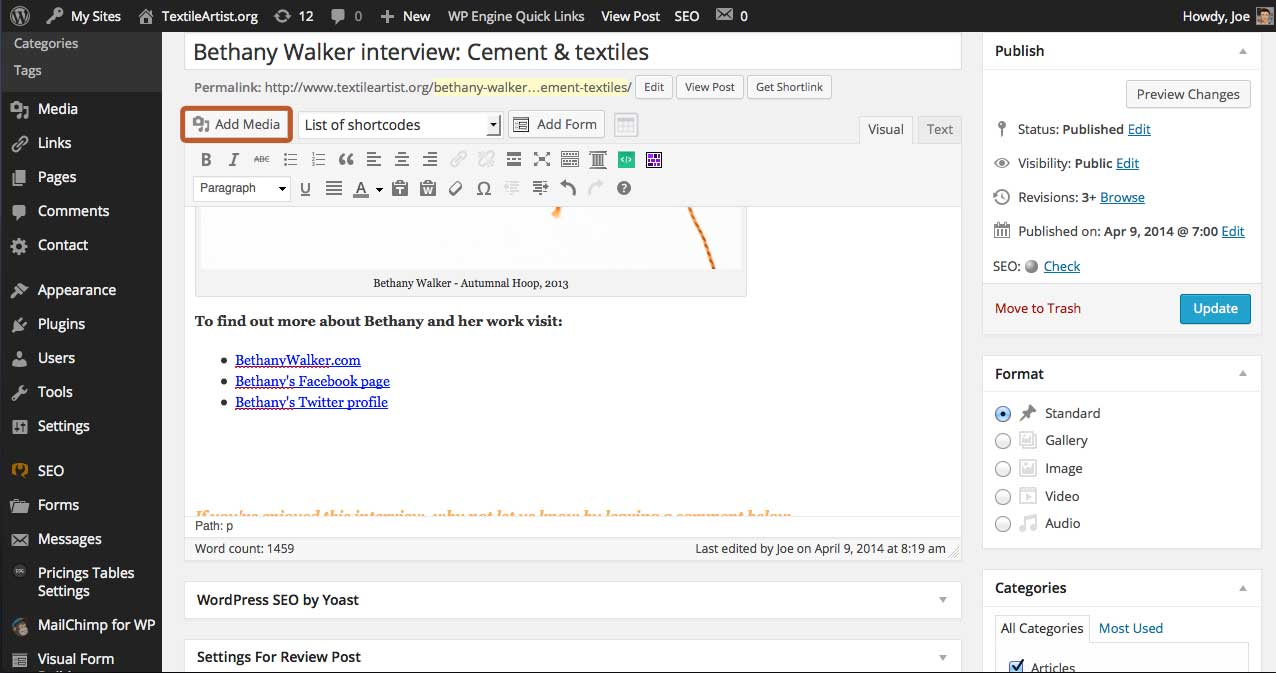Insert a numbered list
Viewport: 1276px width, 673px height.
click(318, 159)
